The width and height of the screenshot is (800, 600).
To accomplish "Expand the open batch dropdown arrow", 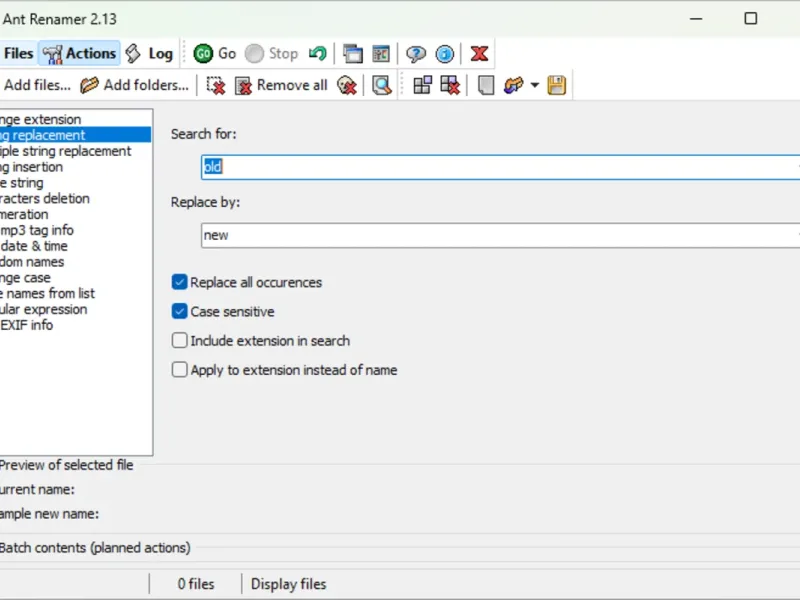I will (x=534, y=85).
